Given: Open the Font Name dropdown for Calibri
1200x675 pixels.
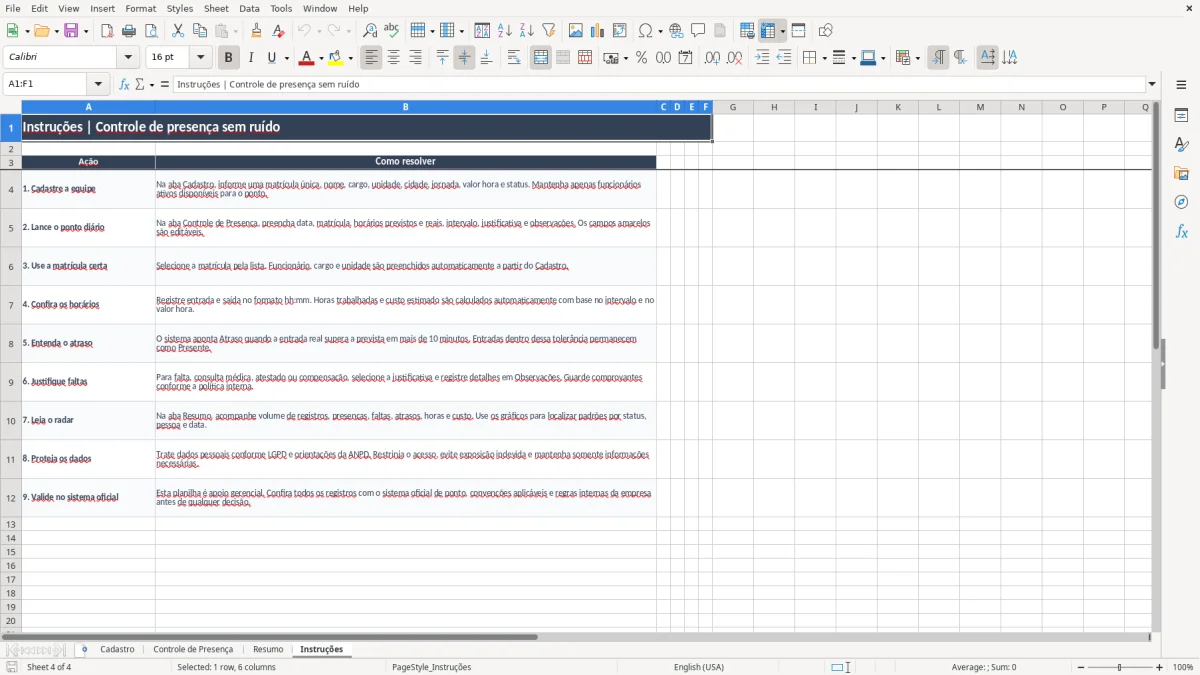Looking at the screenshot, I should [127, 58].
